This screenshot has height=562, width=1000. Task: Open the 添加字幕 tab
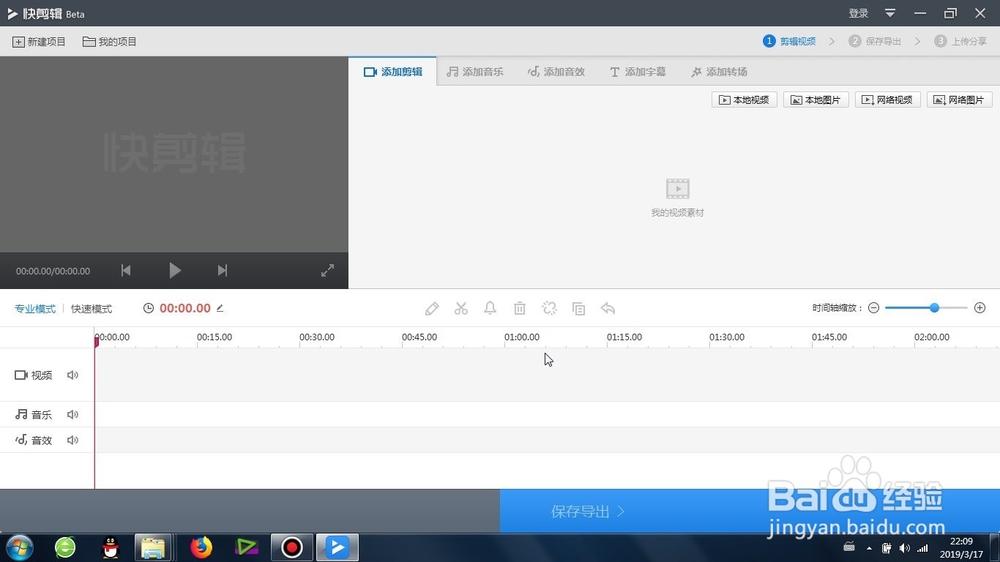[x=638, y=71]
